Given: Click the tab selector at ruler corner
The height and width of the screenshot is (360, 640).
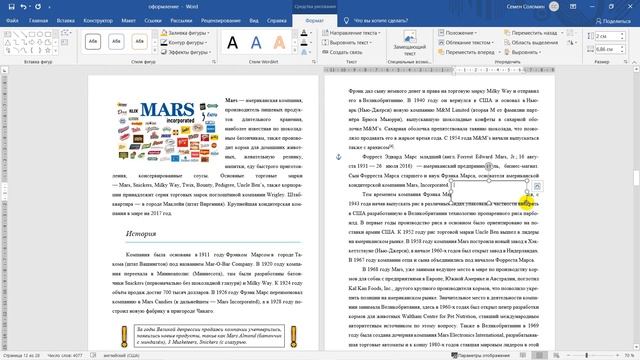Looking at the screenshot, I should pyautogui.click(x=4, y=70).
